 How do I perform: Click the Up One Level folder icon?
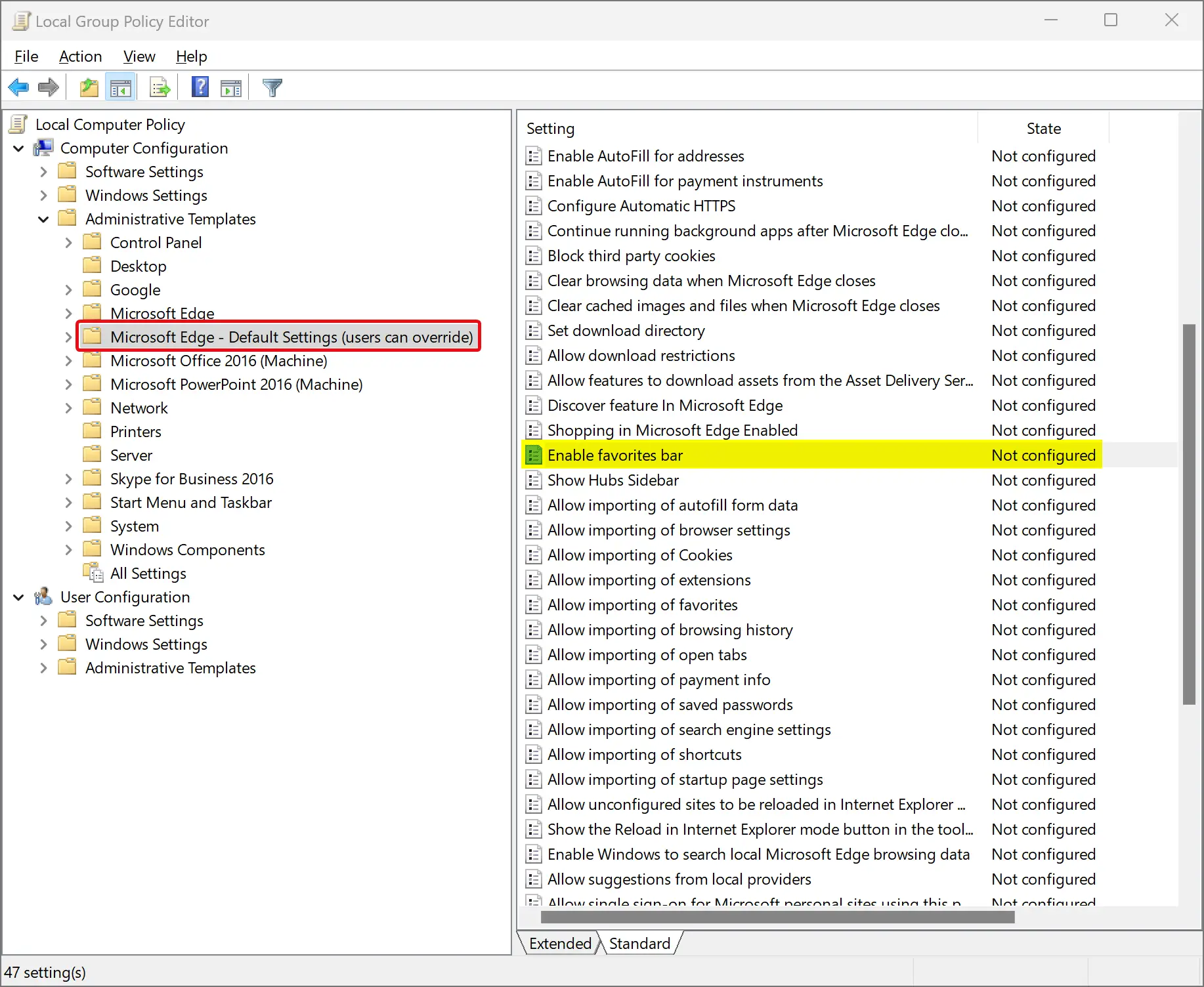[89, 87]
